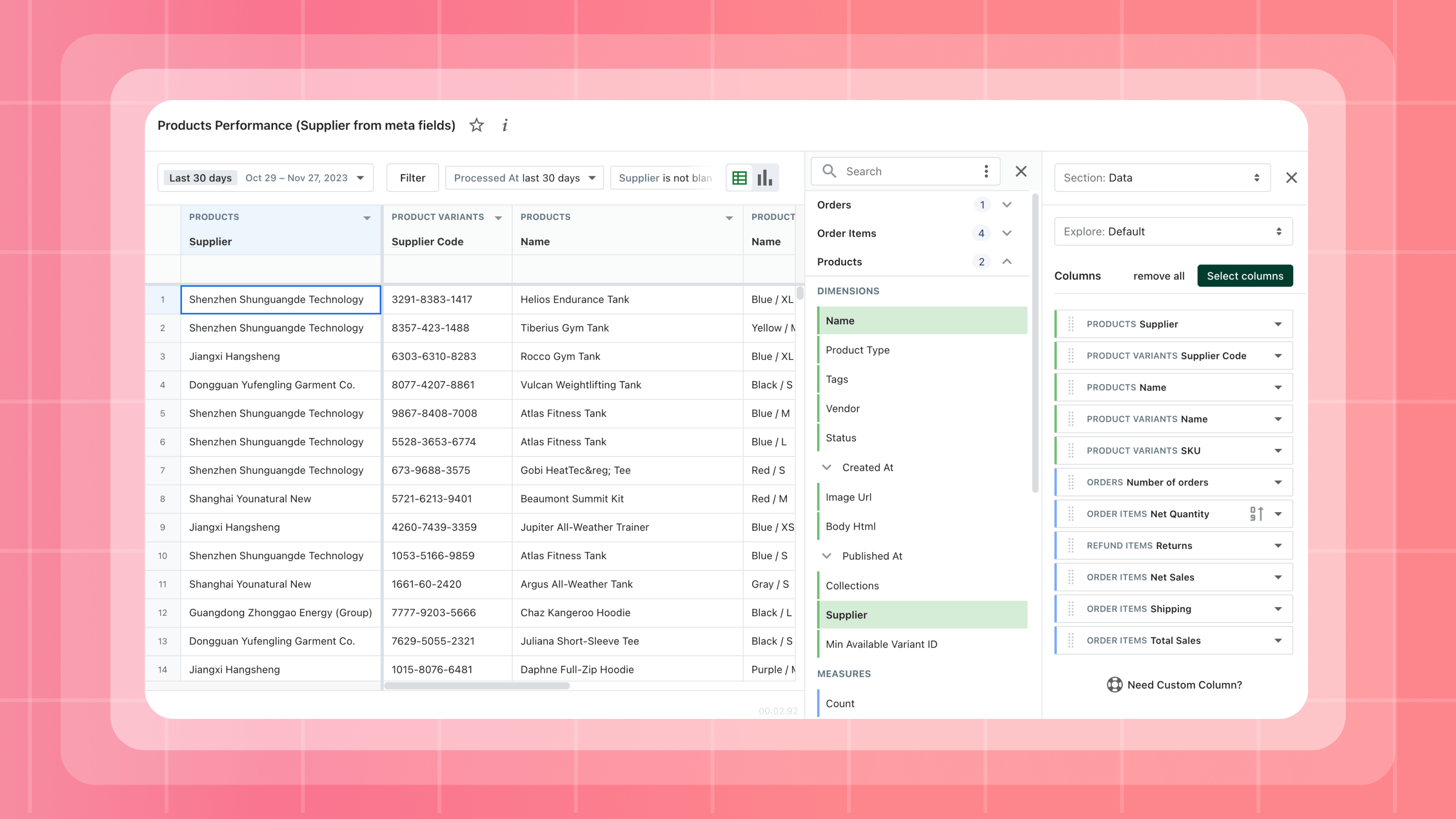Toggle the Supplier dimension
This screenshot has height=819, width=1456.
point(922,615)
